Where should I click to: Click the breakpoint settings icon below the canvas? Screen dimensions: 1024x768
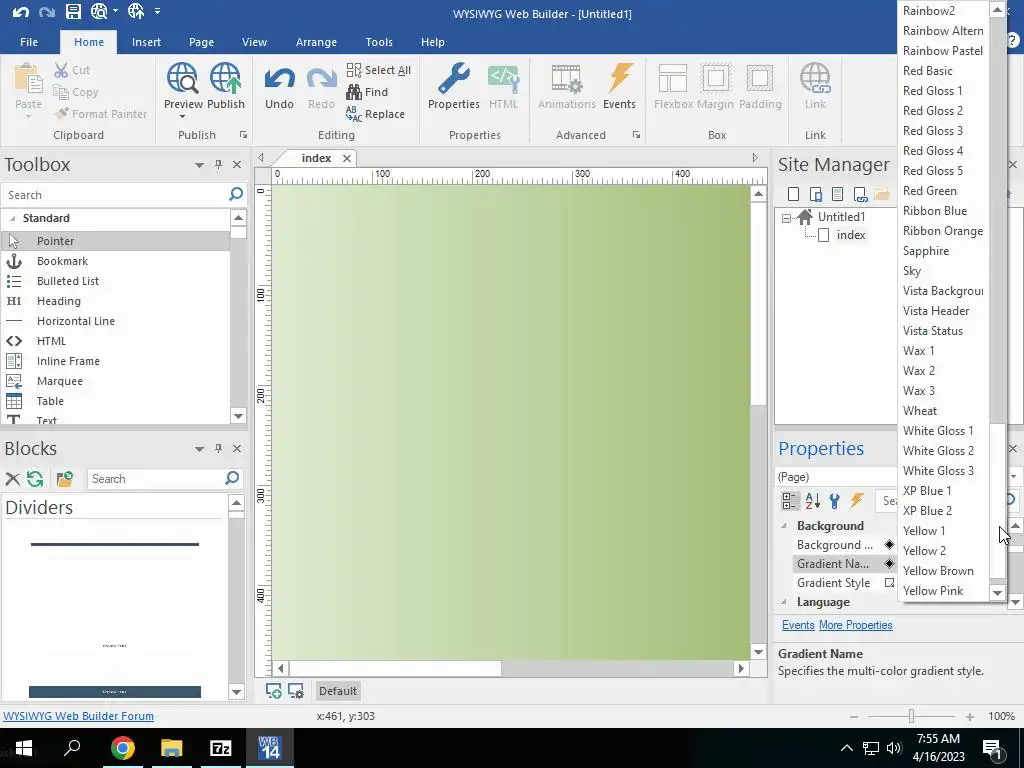296,690
